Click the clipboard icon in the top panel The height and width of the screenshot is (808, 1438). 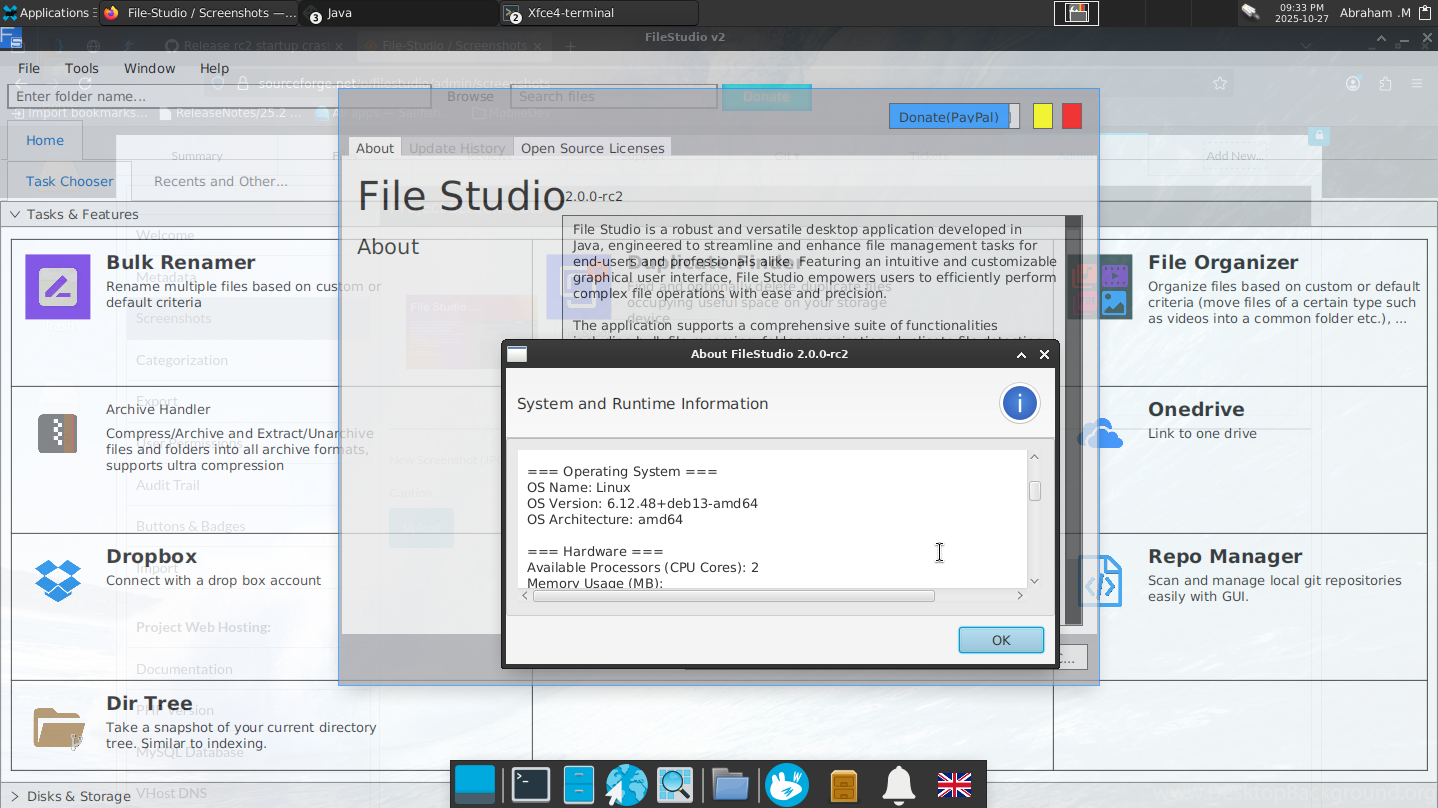(1426, 13)
